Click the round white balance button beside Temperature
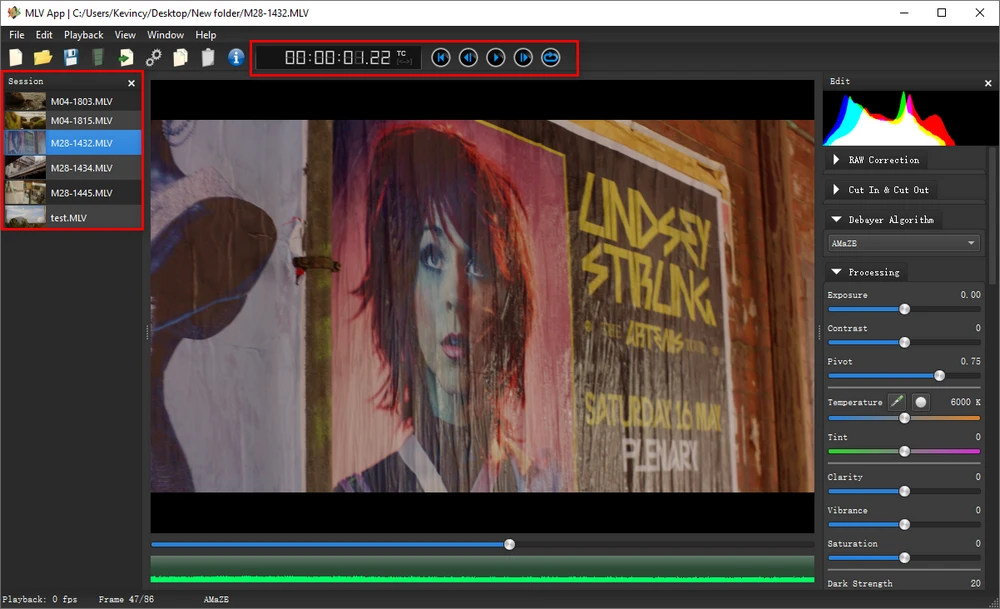The width and height of the screenshot is (1000, 609). (x=920, y=402)
